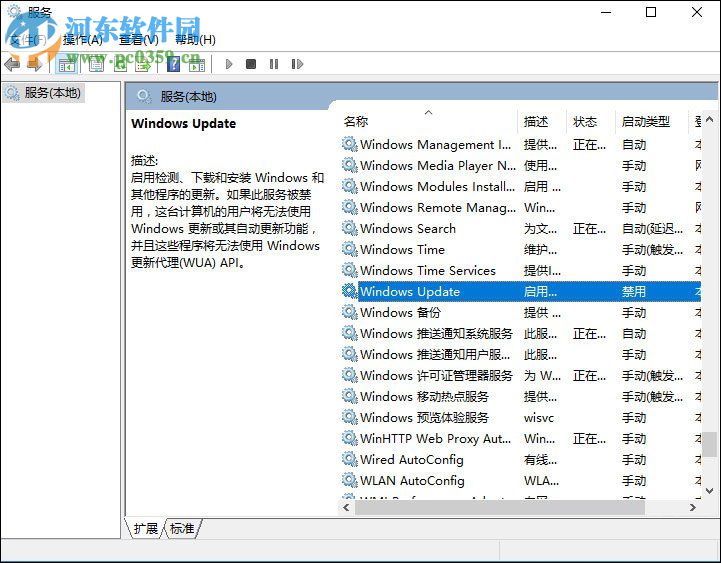Select Windows Modules Install... service
The height and width of the screenshot is (563, 721).
tap(521, 186)
